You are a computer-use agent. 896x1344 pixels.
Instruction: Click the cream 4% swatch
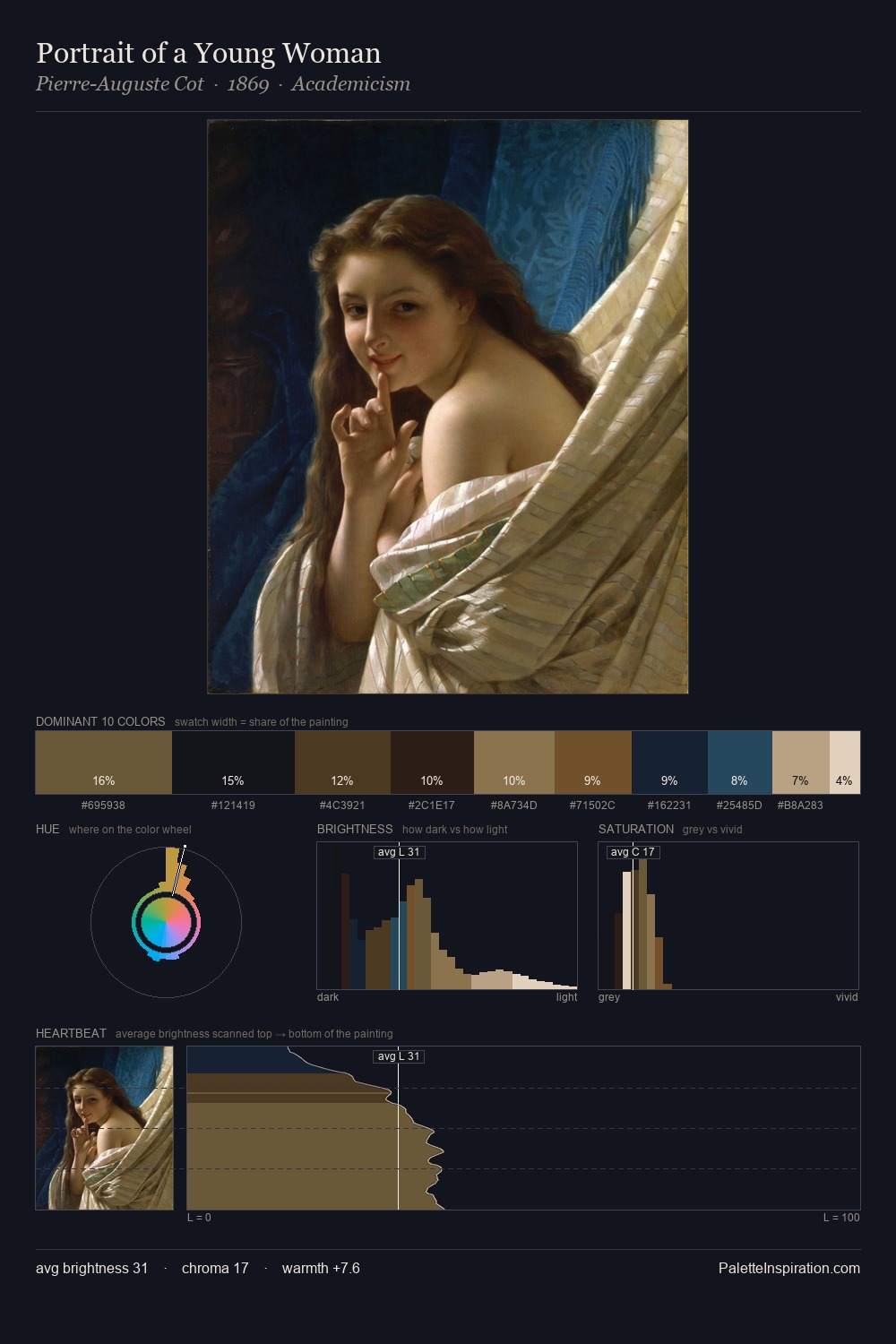845,762
